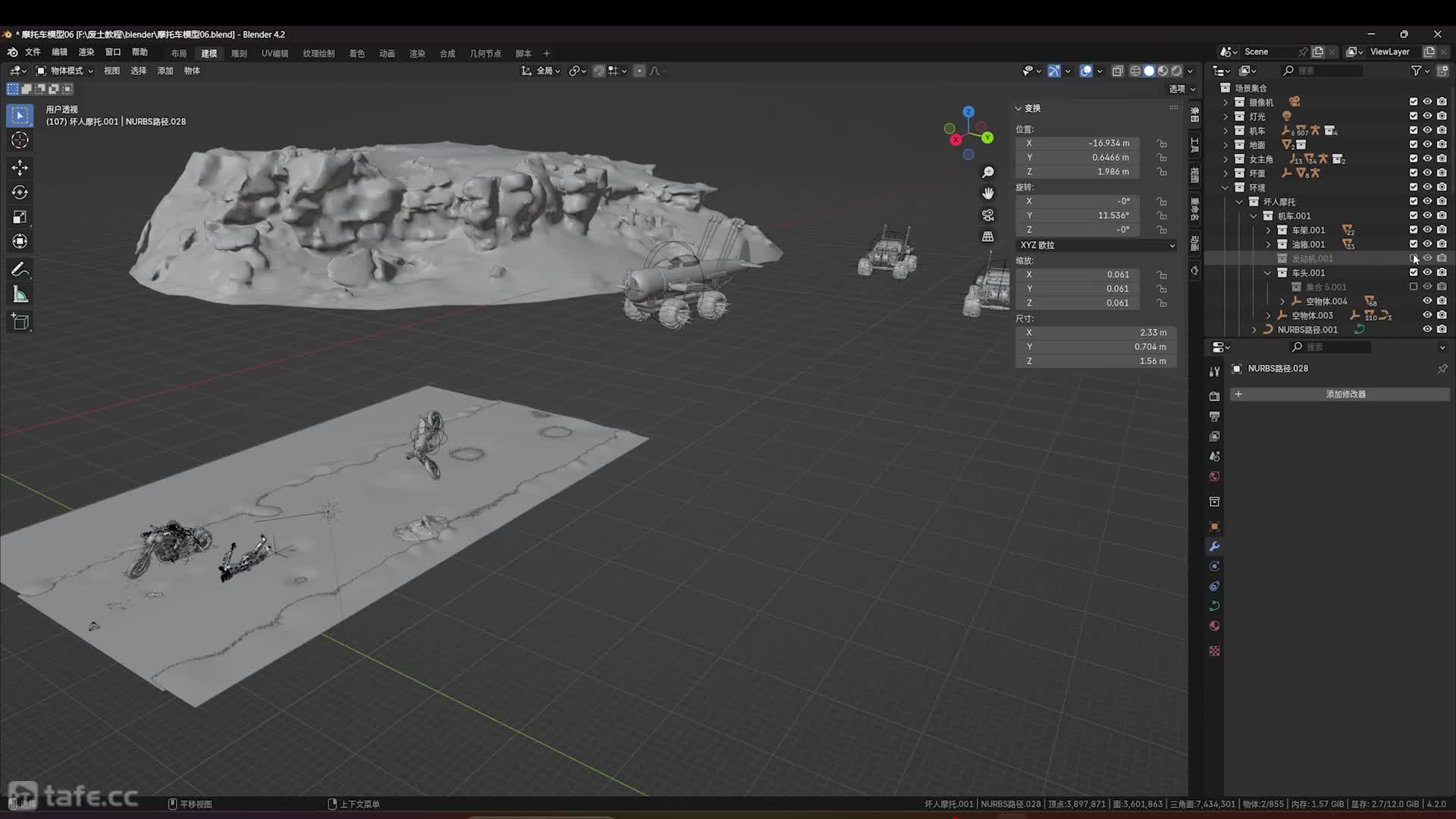Image resolution: width=1456 pixels, height=819 pixels.
Task: Expand the 车架.001 collection
Action: tap(1268, 231)
